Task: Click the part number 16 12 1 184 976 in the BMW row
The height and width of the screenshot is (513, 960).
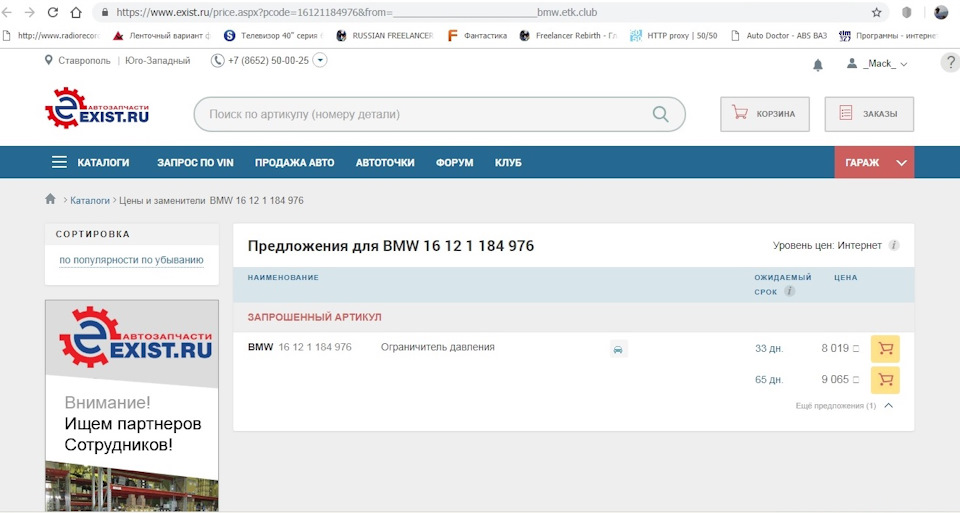Action: coord(315,347)
